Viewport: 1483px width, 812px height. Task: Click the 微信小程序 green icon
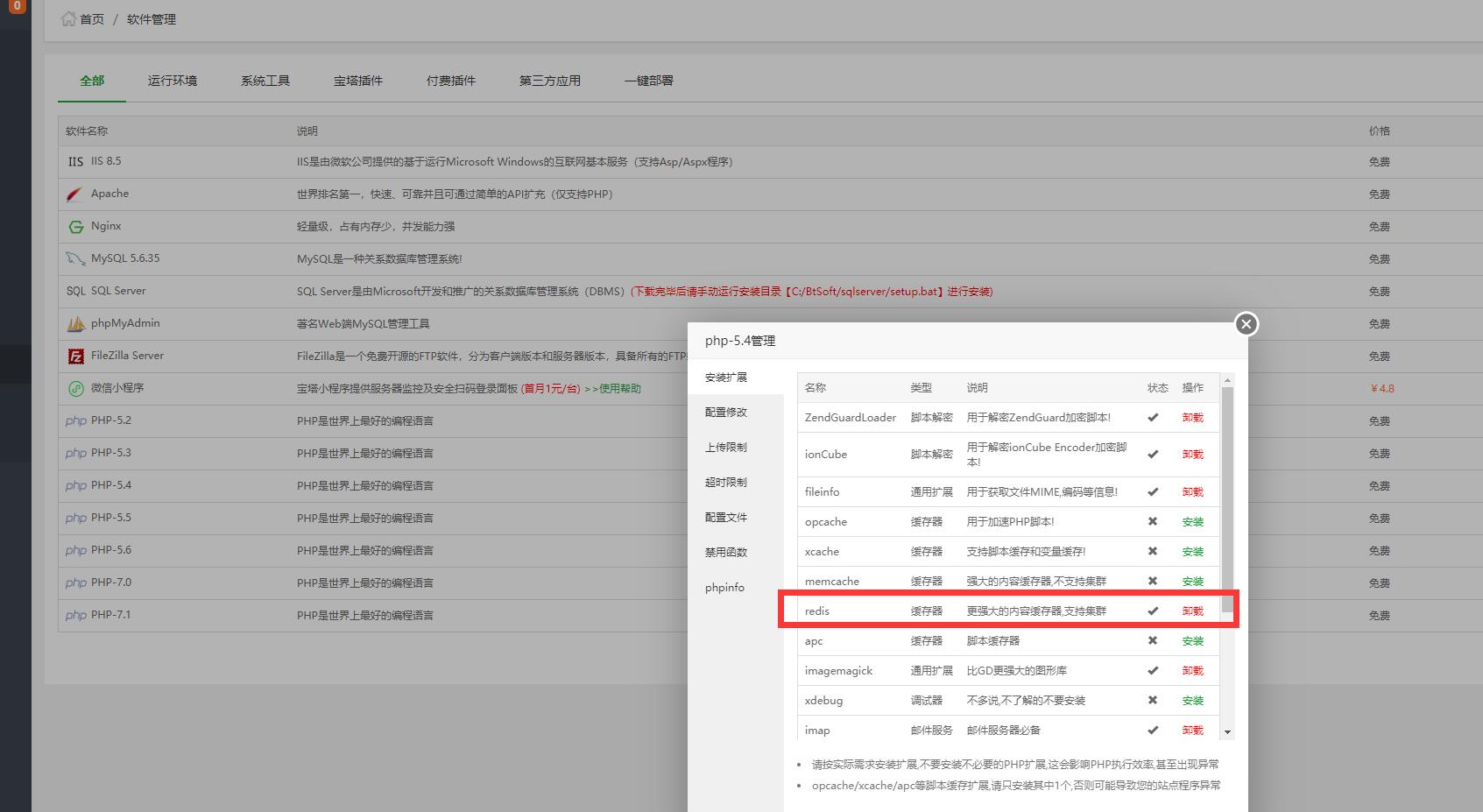pyautogui.click(x=75, y=388)
